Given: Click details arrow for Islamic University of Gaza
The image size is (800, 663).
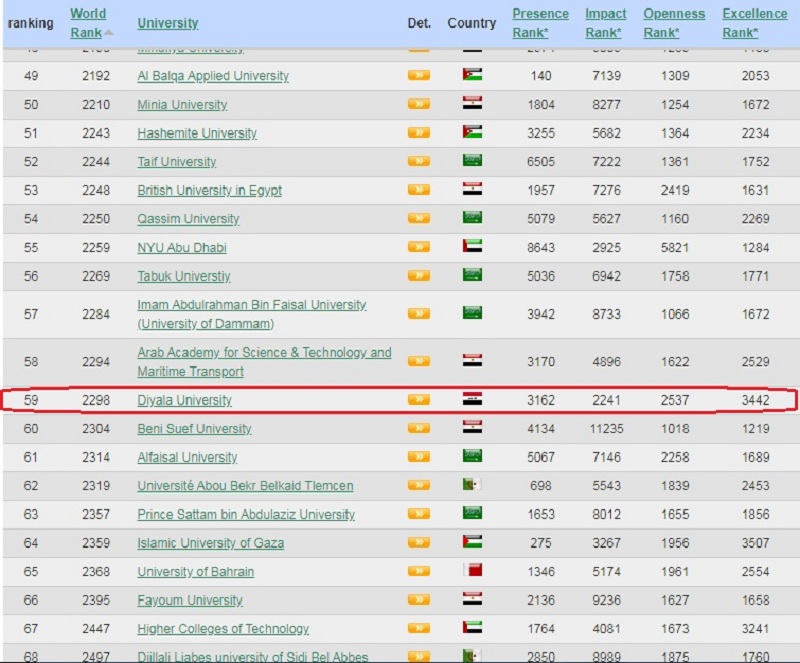Looking at the screenshot, I should click(419, 542).
